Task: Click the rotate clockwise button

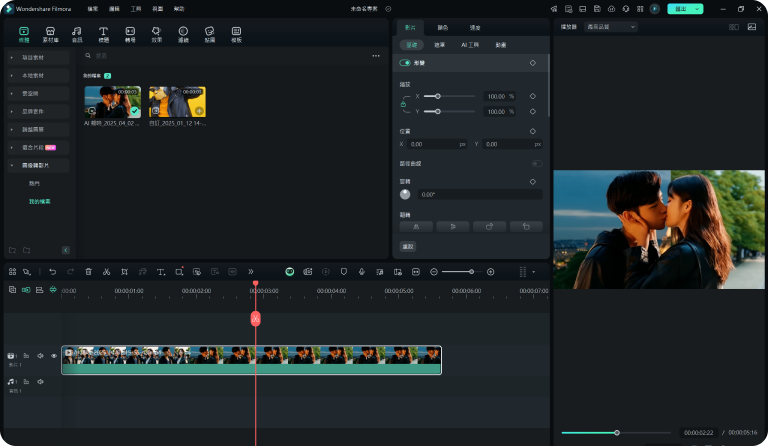Action: tap(489, 227)
